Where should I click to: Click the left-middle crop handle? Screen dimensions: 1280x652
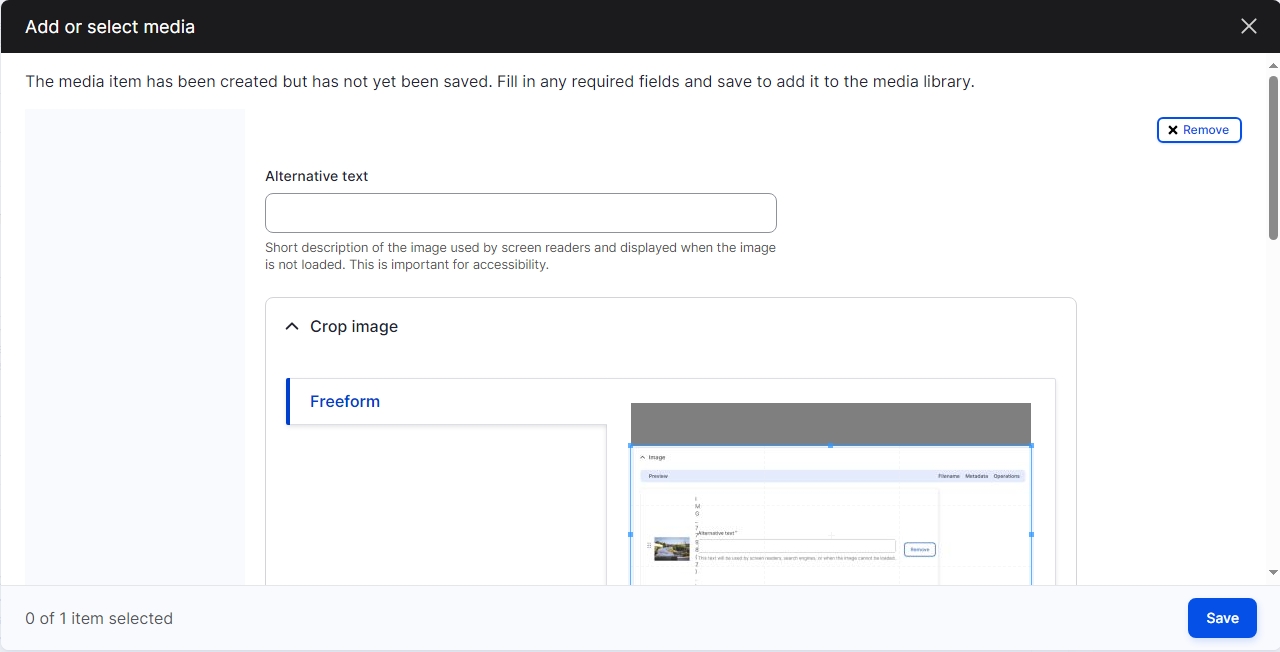(x=630, y=534)
